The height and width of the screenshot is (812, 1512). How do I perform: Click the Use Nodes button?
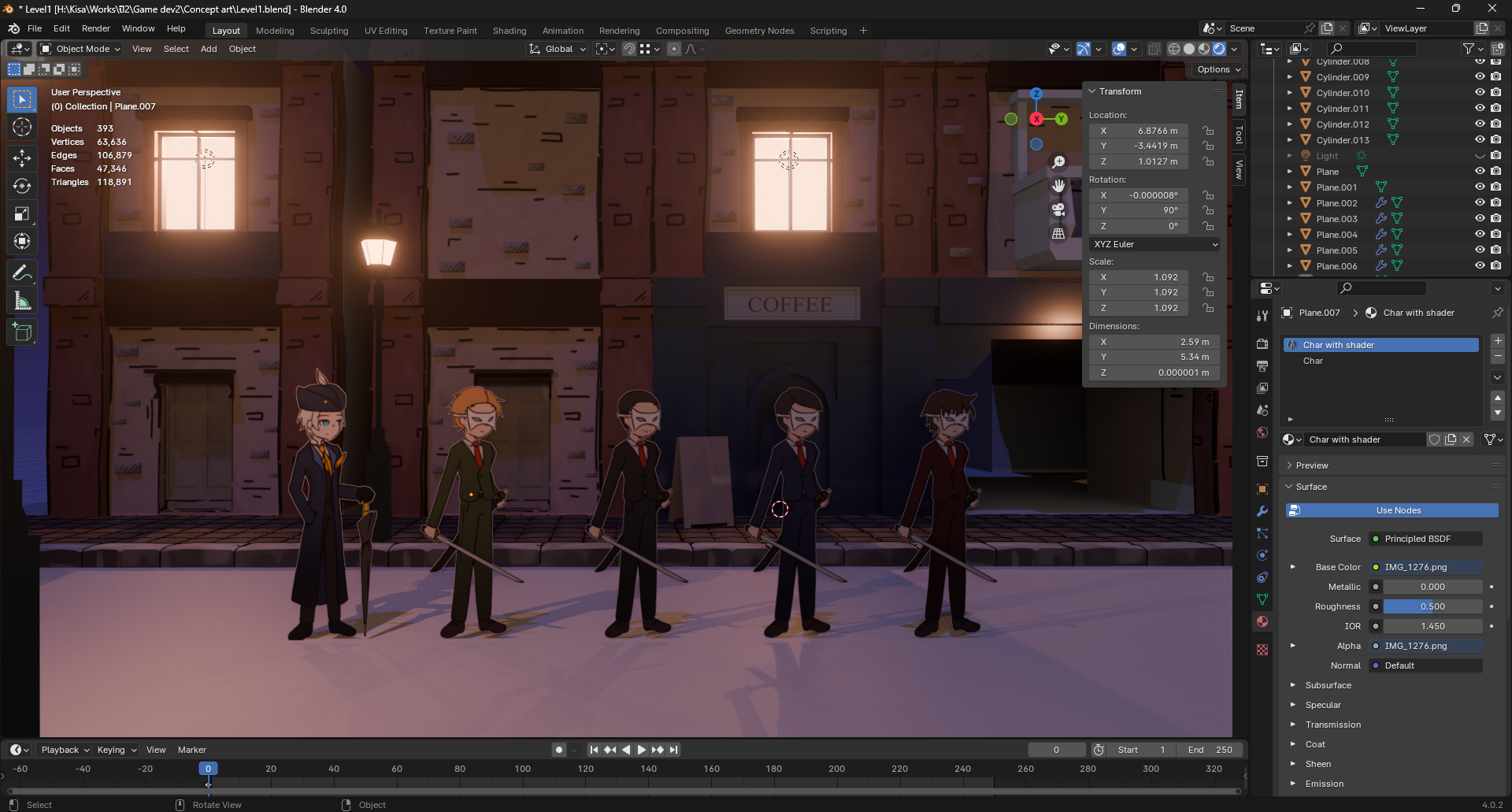click(1398, 510)
